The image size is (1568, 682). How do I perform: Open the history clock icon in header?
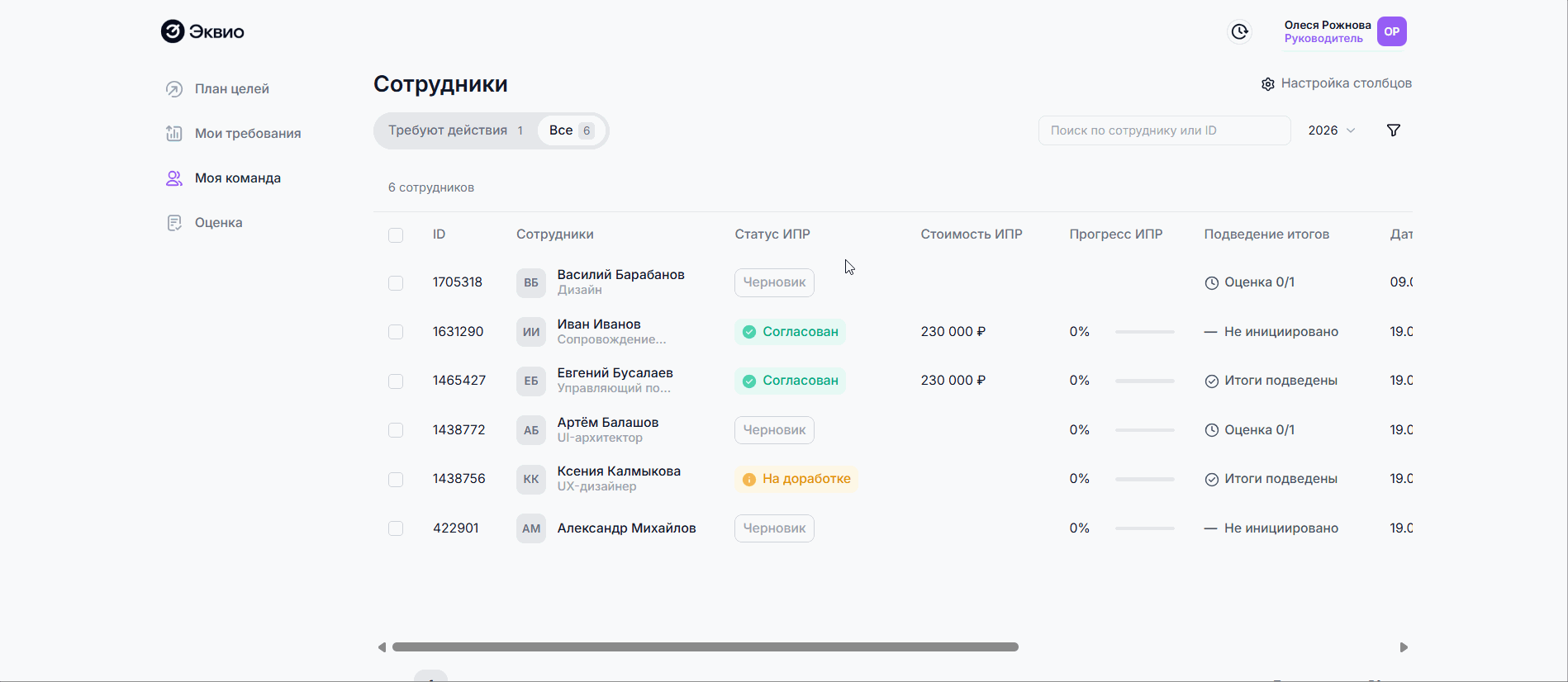pos(1239,31)
